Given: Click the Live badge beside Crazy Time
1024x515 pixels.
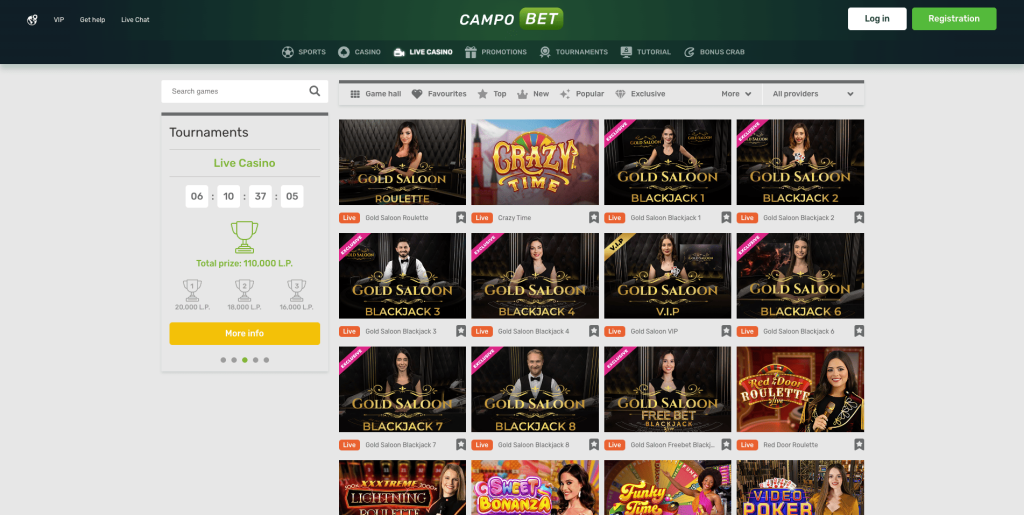Looking at the screenshot, I should (x=482, y=218).
